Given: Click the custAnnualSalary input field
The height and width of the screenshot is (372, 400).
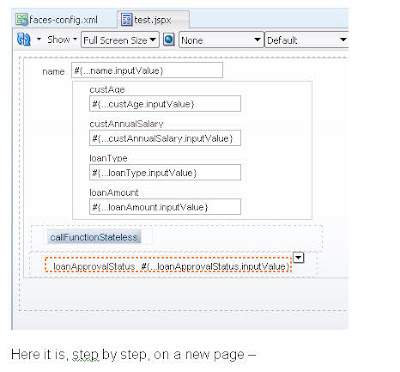Looking at the screenshot, I should coord(165,138).
